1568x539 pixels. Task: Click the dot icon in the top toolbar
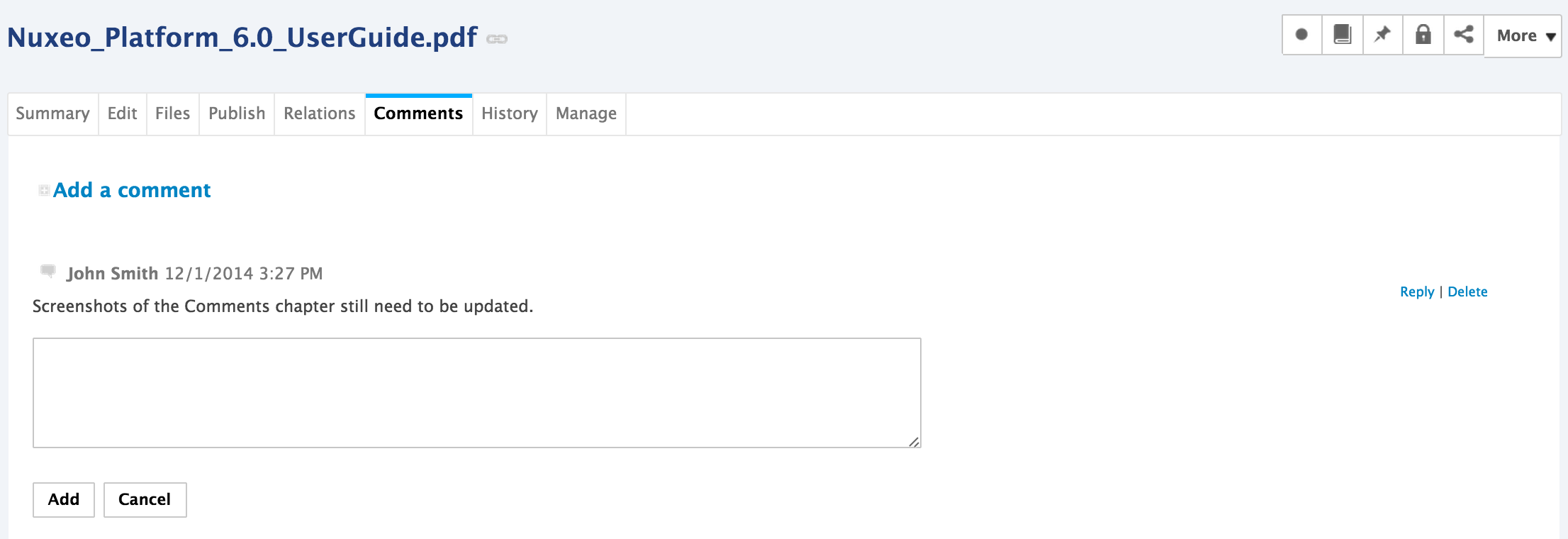coord(1301,35)
